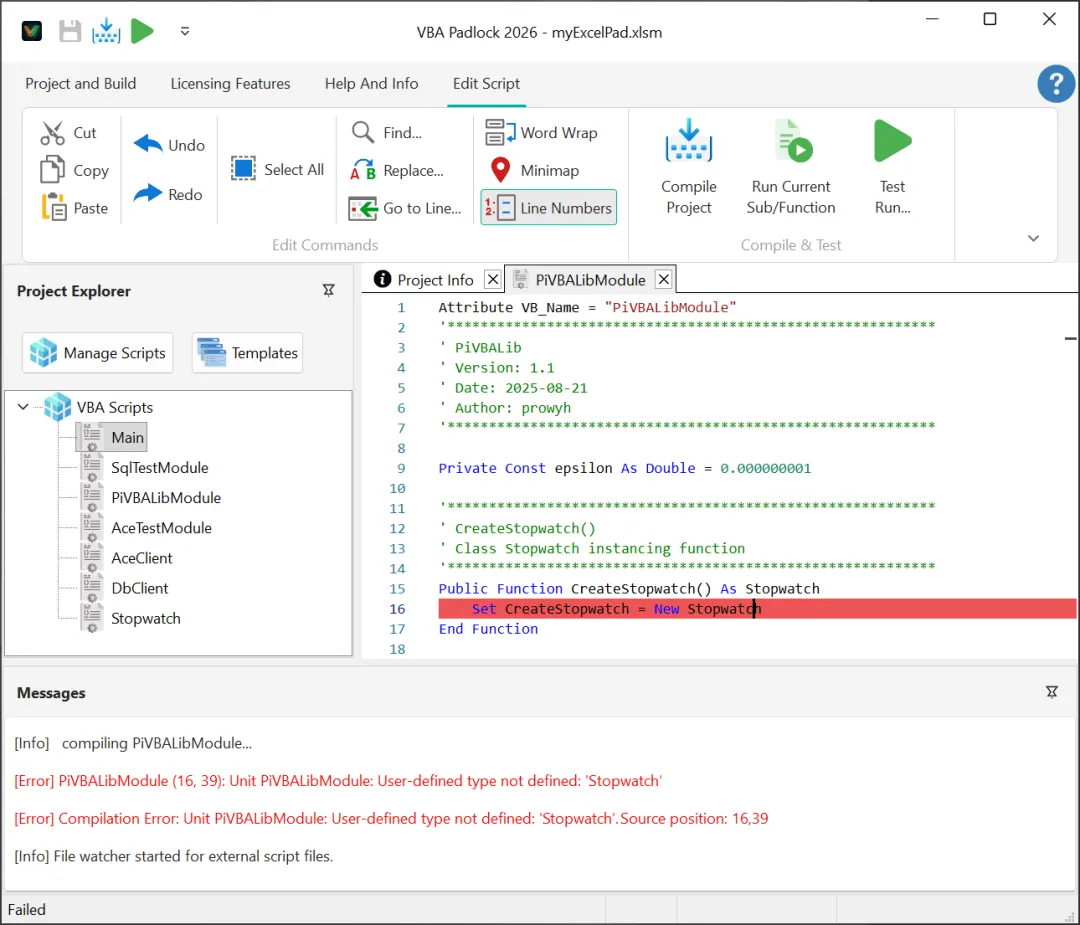Viewport: 1080px width, 925px height.
Task: Click the Compilation Error message line
Action: pyautogui.click(x=391, y=819)
